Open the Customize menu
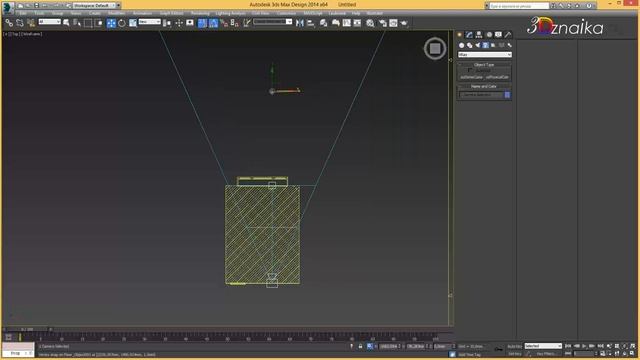Screen dimensions: 640x360 (x=286, y=13)
